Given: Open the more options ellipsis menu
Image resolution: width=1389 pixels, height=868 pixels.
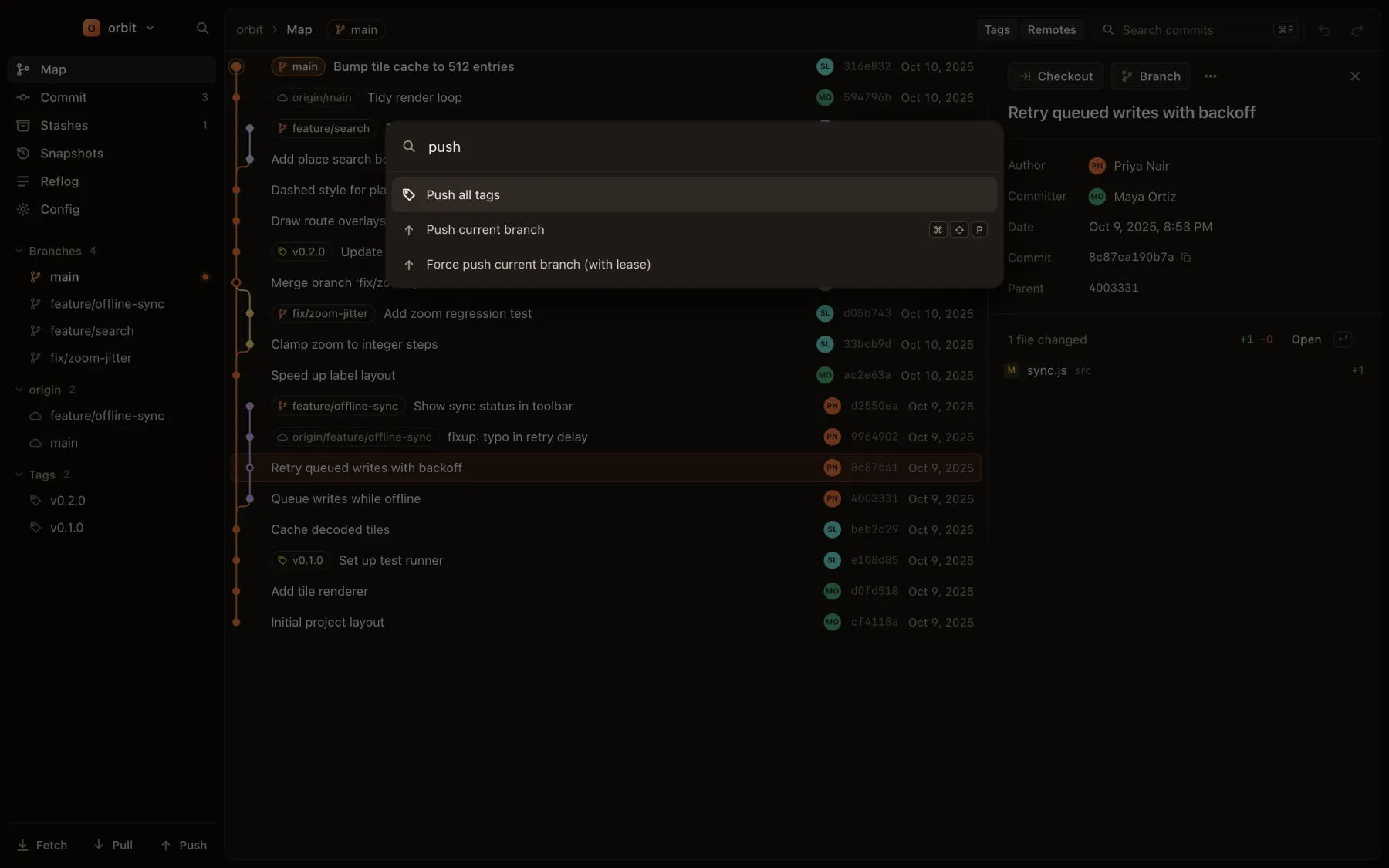Looking at the screenshot, I should pyautogui.click(x=1210, y=76).
